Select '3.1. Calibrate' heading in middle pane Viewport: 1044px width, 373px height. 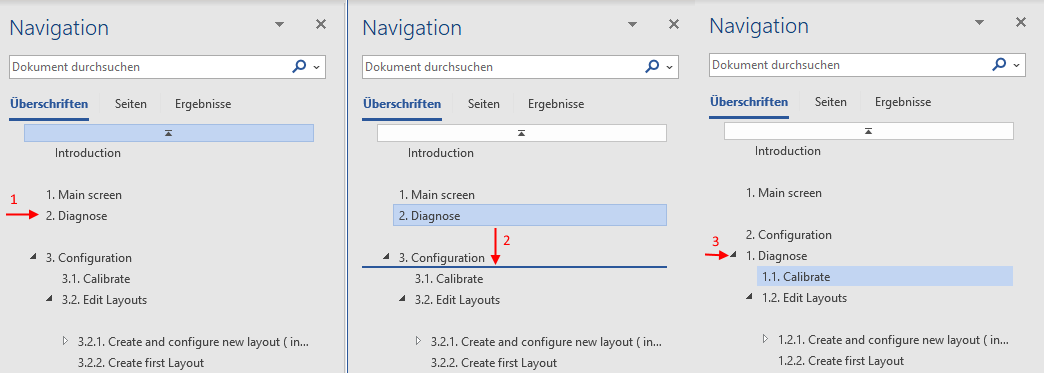[449, 279]
